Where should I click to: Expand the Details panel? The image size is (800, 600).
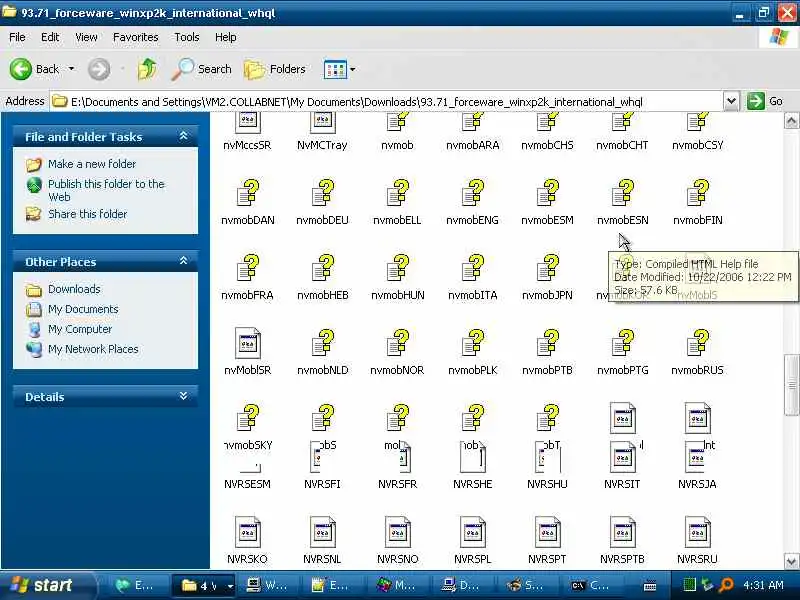(184, 396)
